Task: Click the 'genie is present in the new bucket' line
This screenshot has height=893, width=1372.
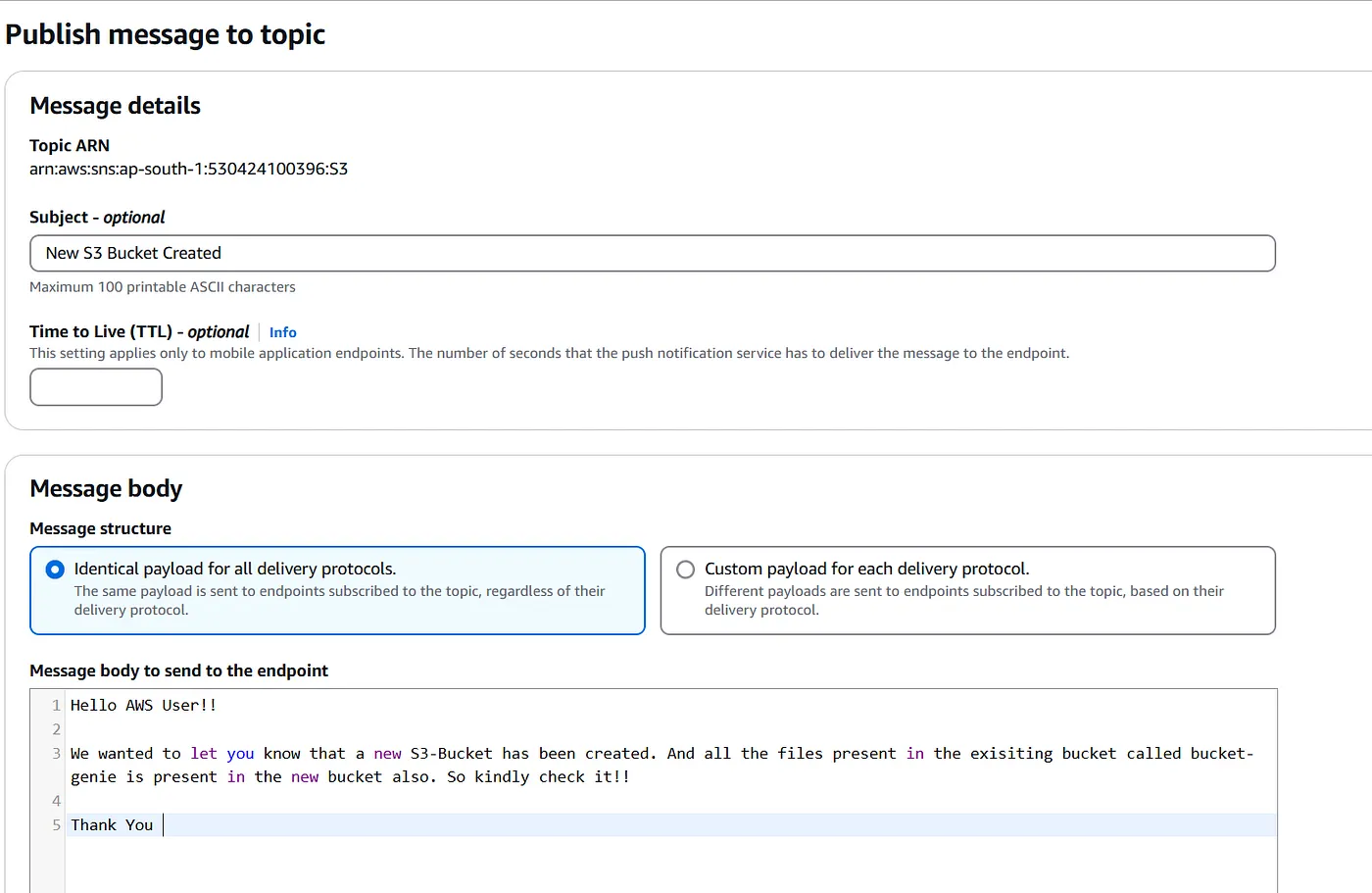Action: click(350, 776)
